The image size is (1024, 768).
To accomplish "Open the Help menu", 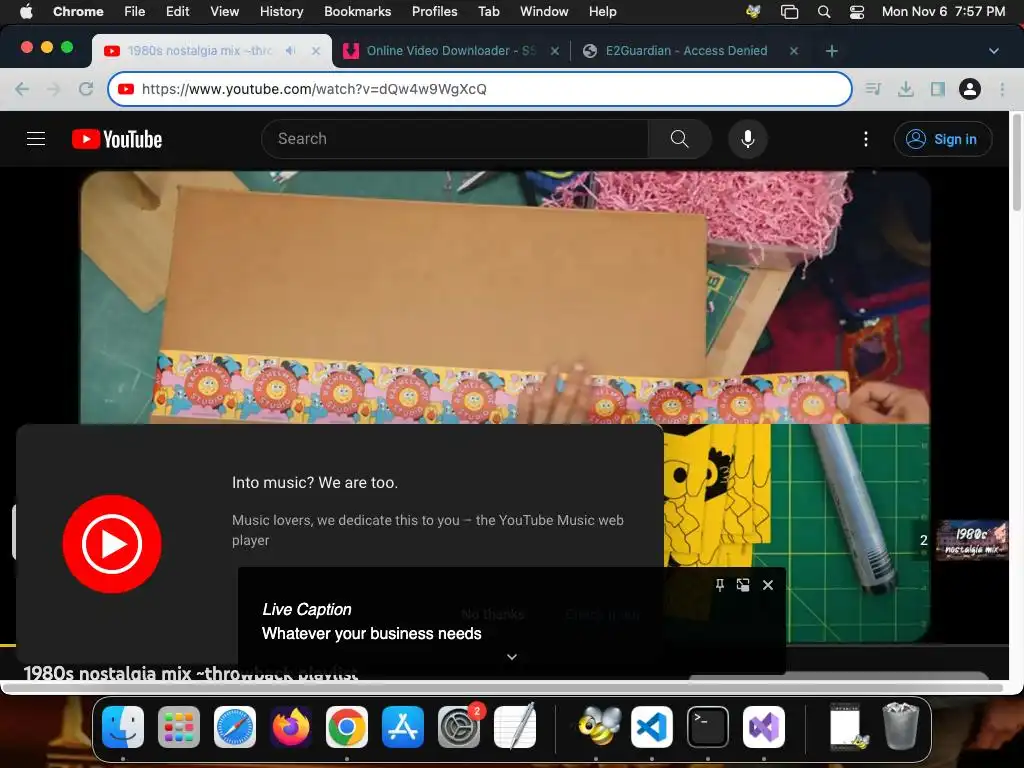I will tap(602, 11).
